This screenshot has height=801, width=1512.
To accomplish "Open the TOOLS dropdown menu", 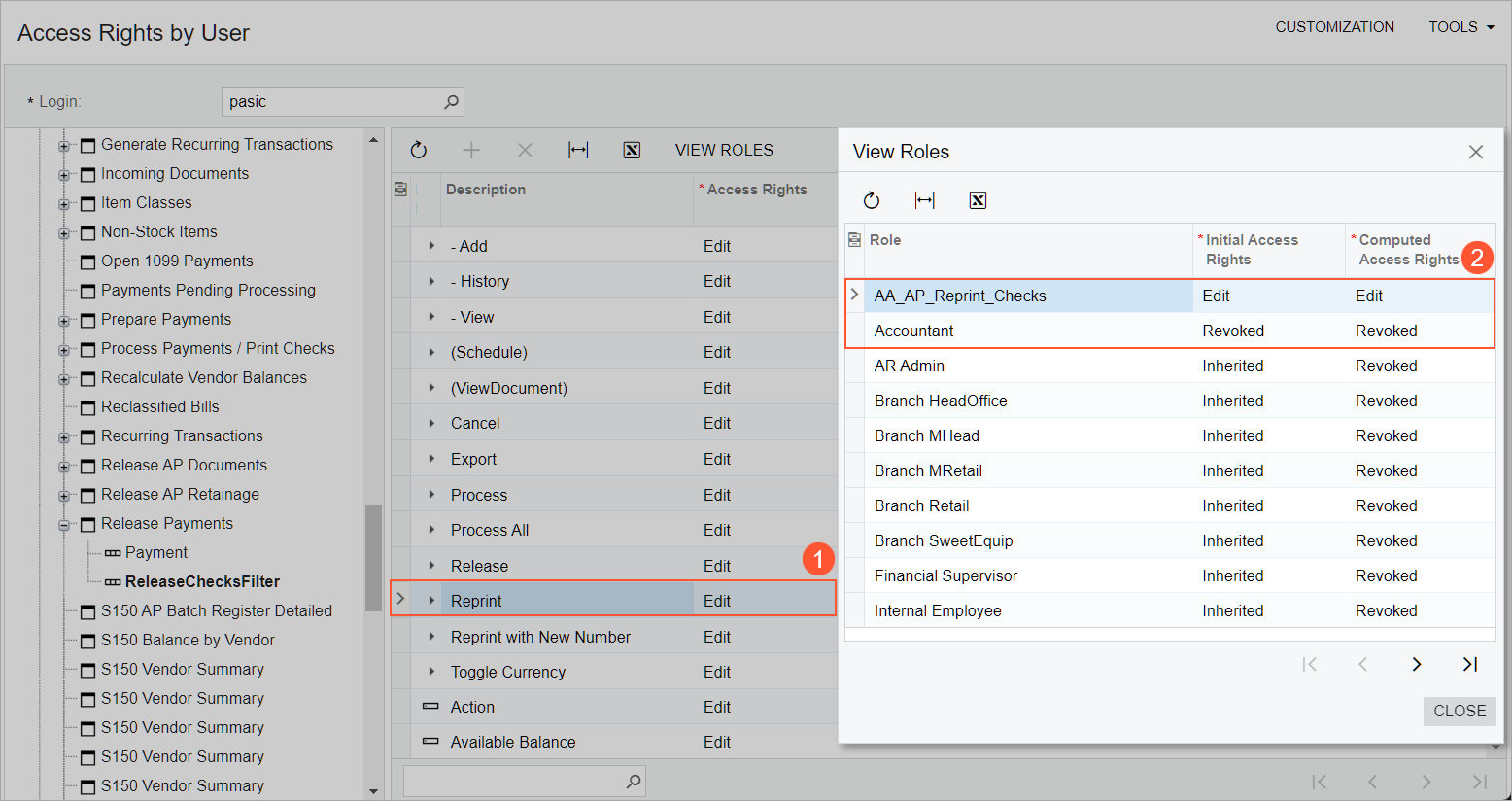I will click(x=1460, y=27).
